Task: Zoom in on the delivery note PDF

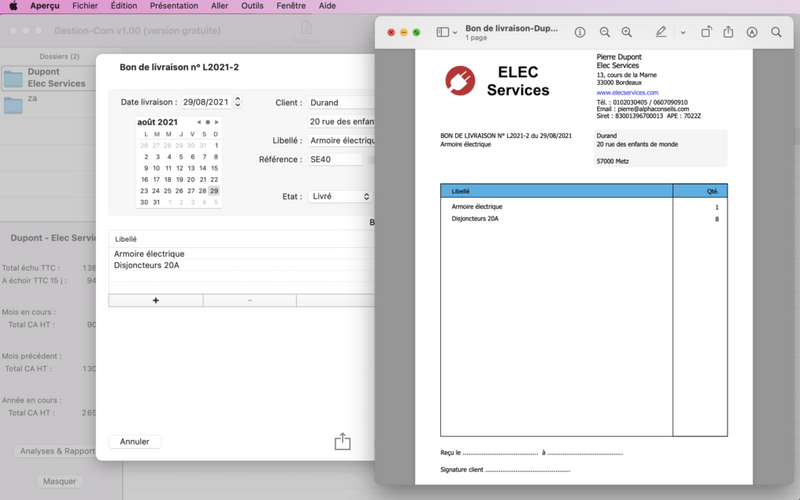Action: pos(627,32)
